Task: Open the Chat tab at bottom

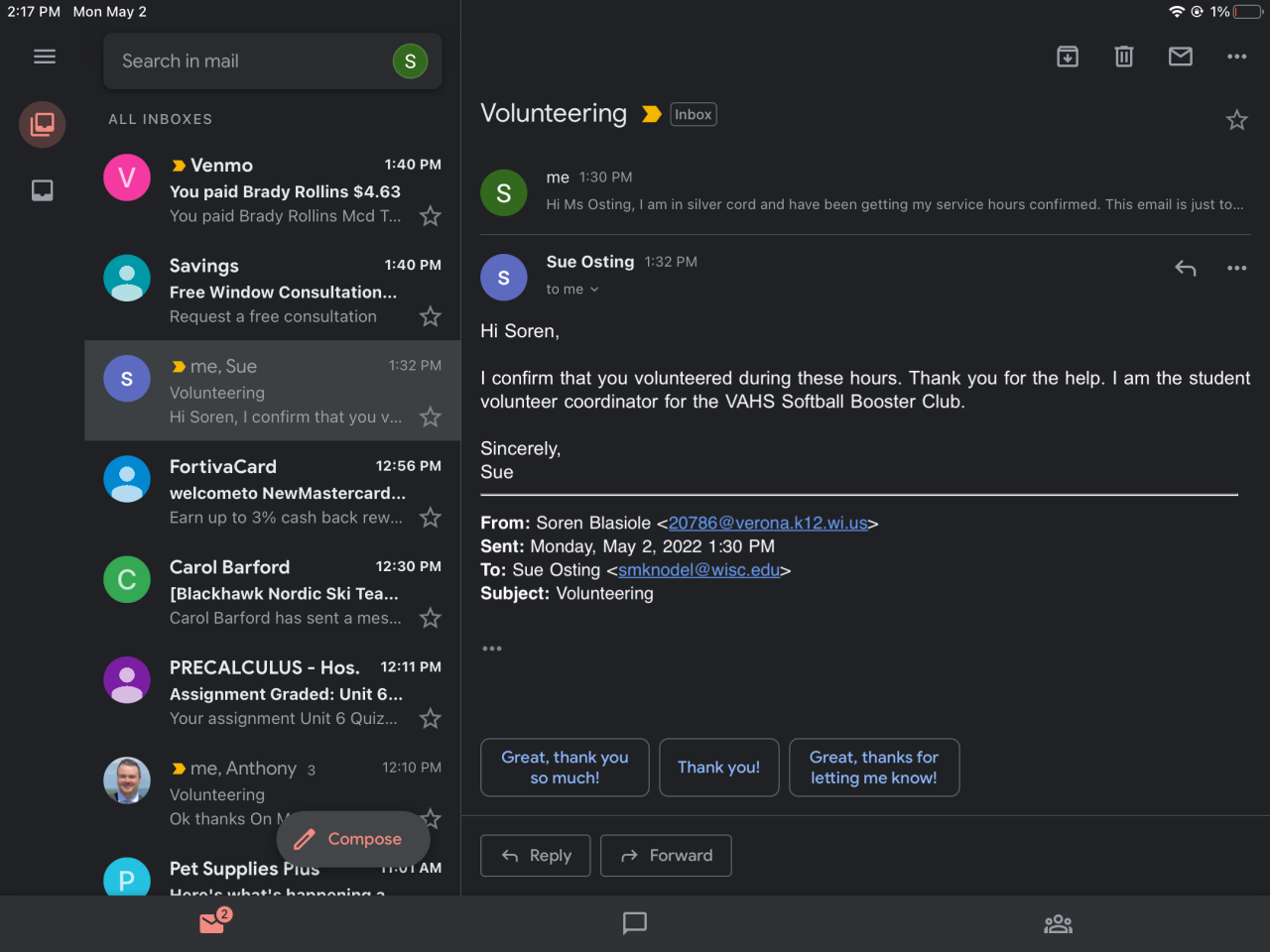Action: tap(635, 923)
